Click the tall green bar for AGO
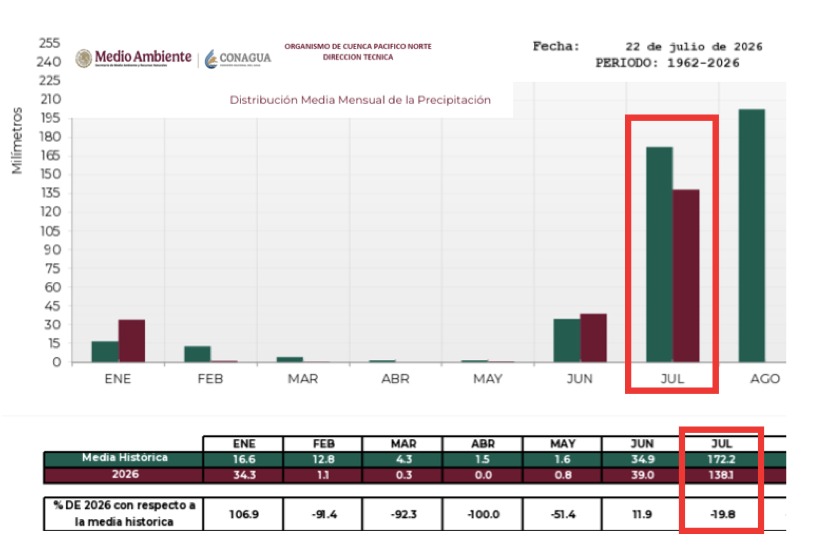826x547 pixels. (x=752, y=236)
